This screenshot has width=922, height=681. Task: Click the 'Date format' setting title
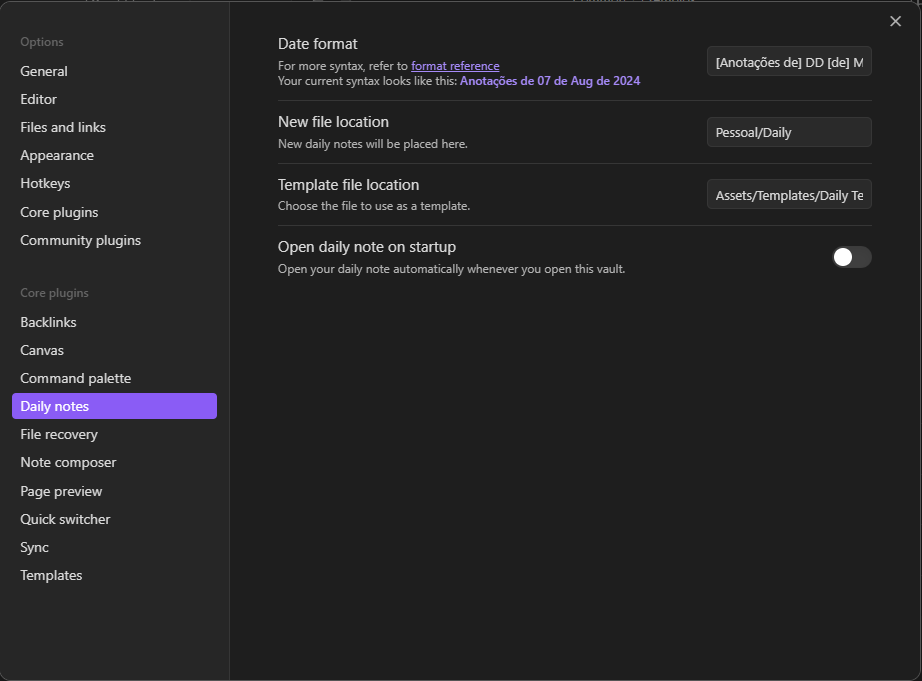[x=318, y=44]
